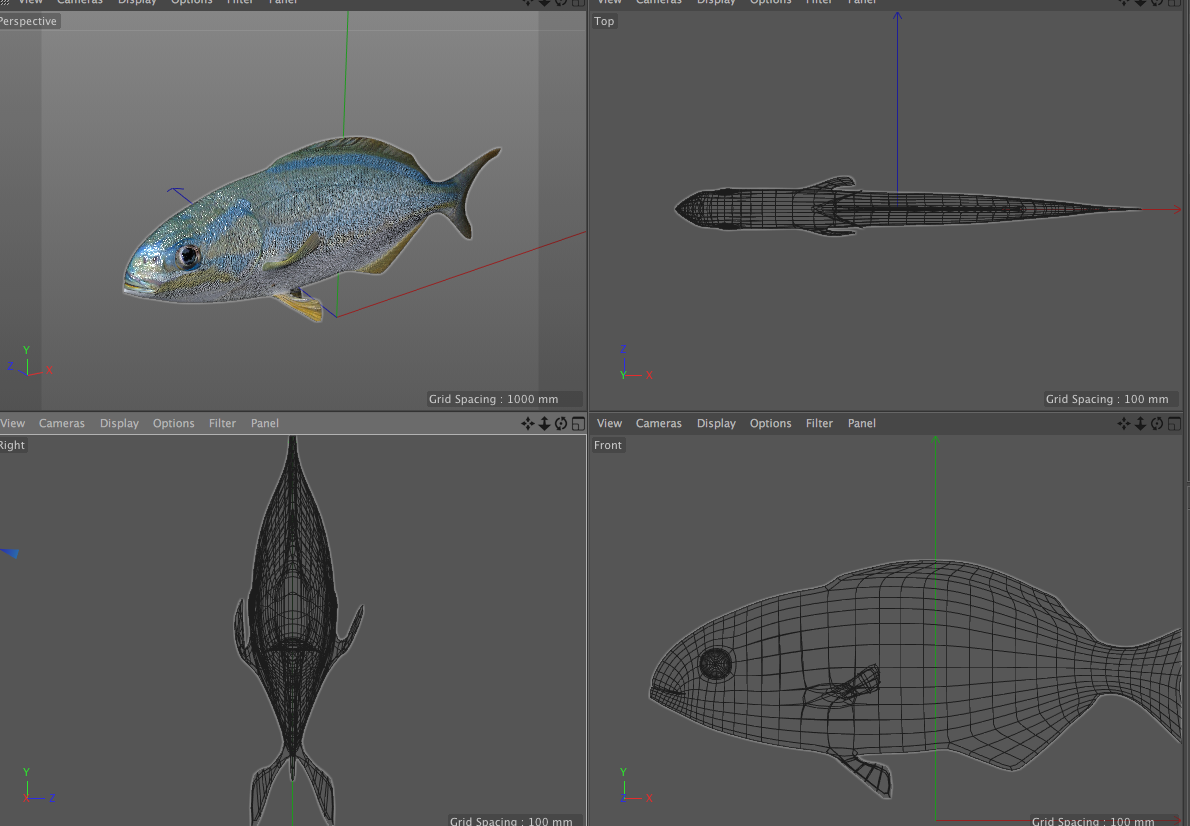Toggle maximize icon of the Front viewport
This screenshot has height=826, width=1190.
(1174, 424)
